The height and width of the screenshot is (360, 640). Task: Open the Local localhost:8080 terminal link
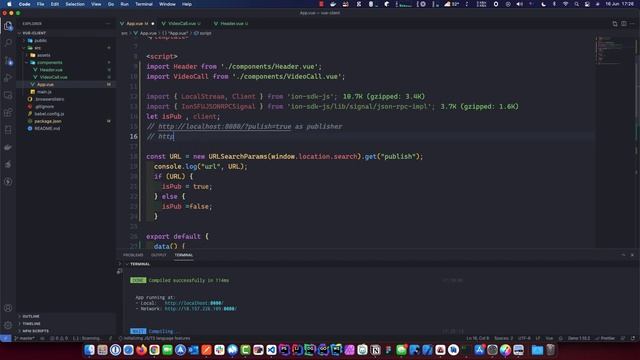[x=194, y=303]
